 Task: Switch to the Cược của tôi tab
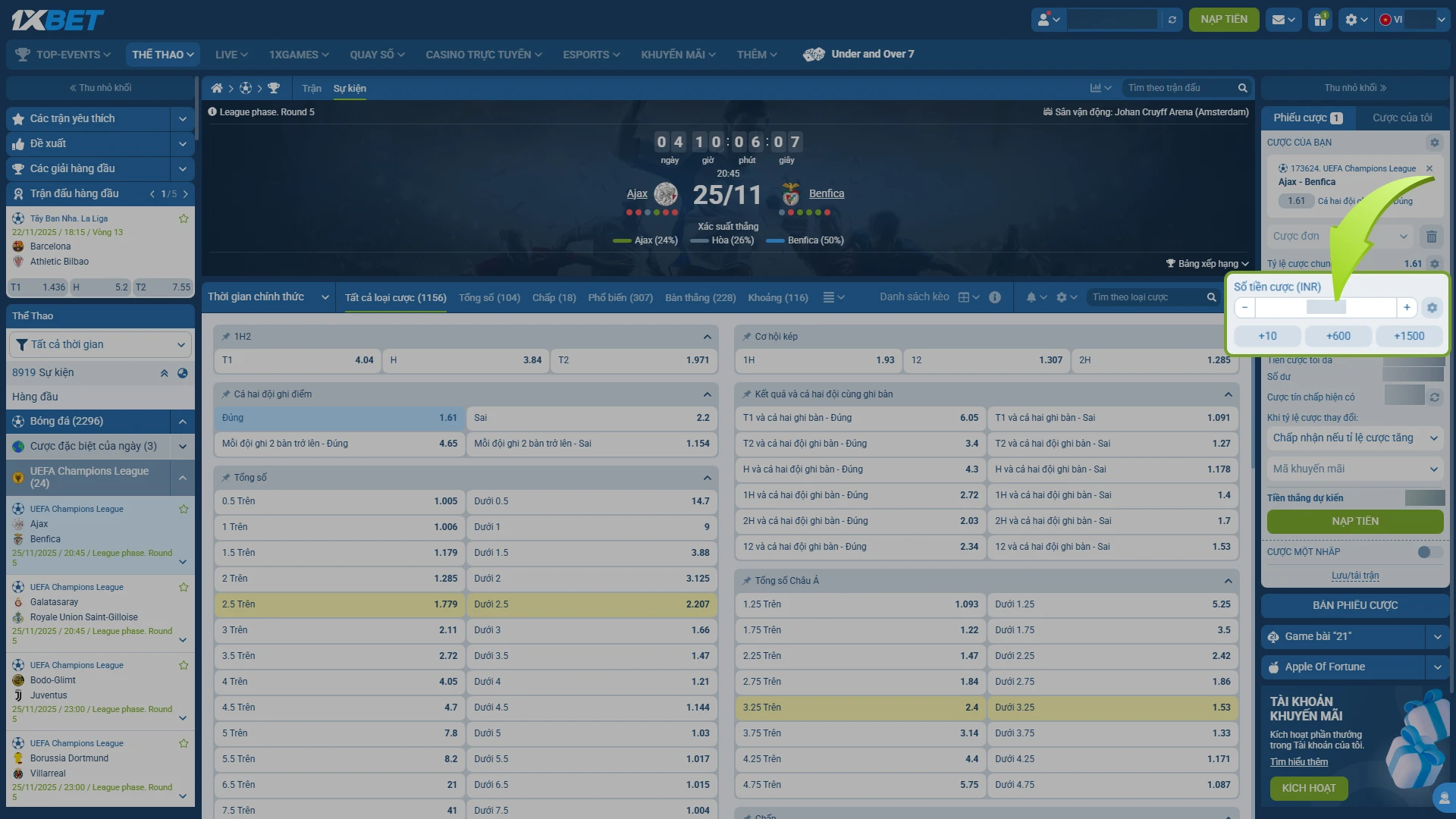tap(1402, 118)
